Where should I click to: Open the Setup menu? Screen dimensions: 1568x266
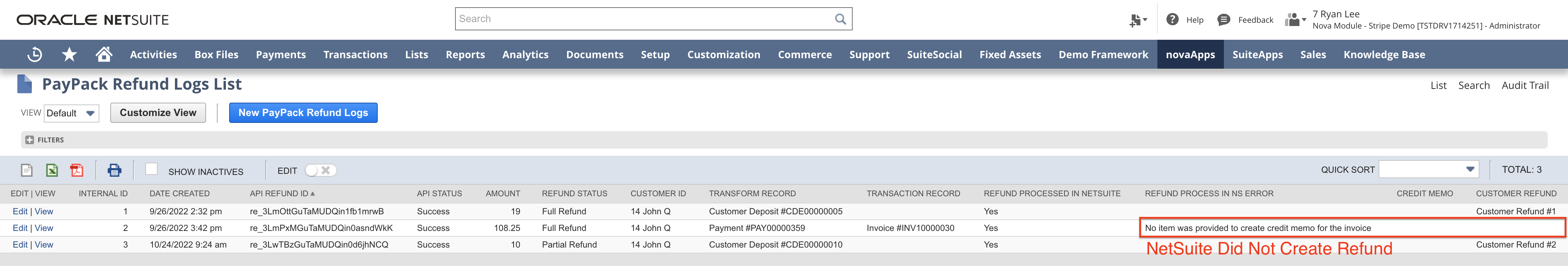[655, 54]
